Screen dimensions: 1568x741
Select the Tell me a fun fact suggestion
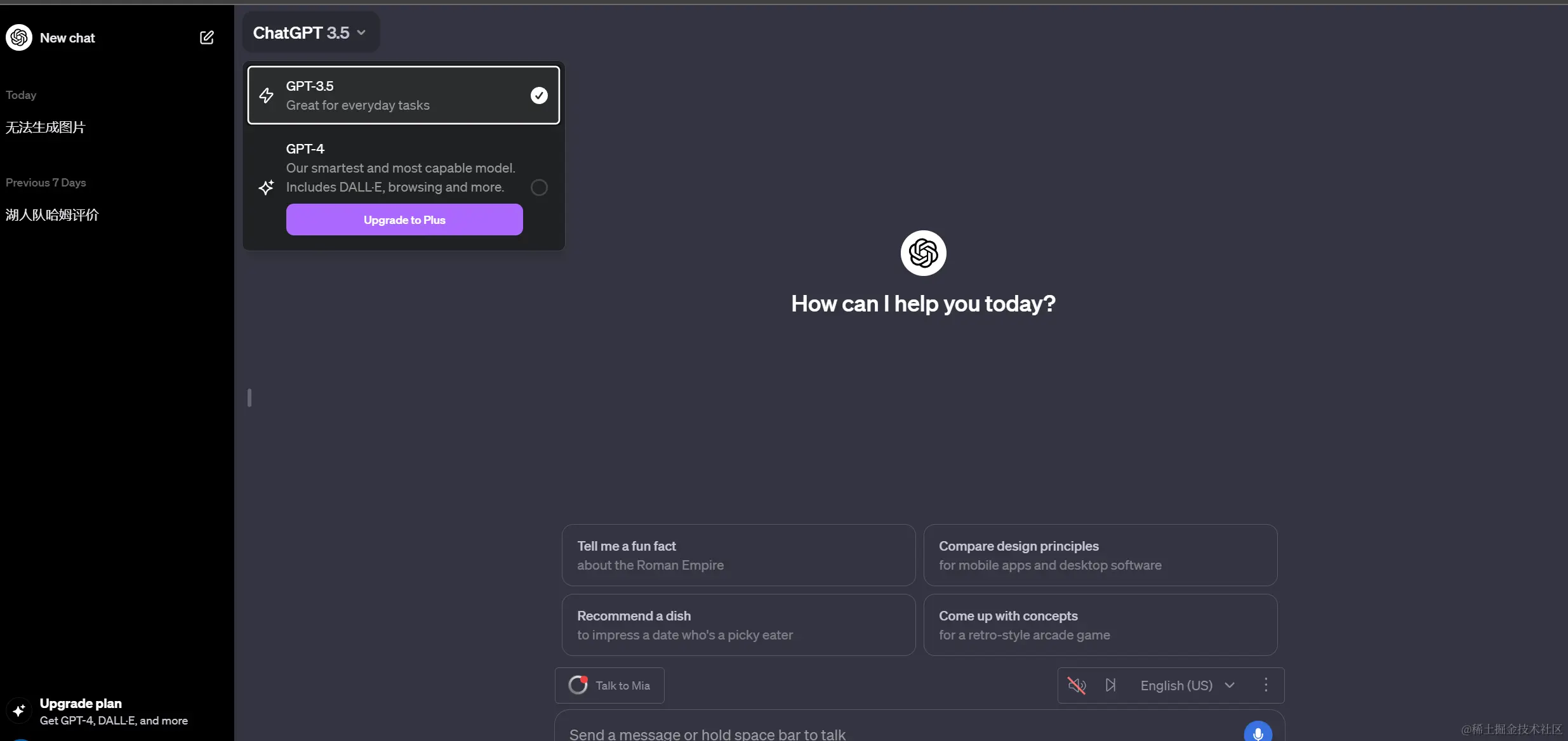tap(738, 555)
